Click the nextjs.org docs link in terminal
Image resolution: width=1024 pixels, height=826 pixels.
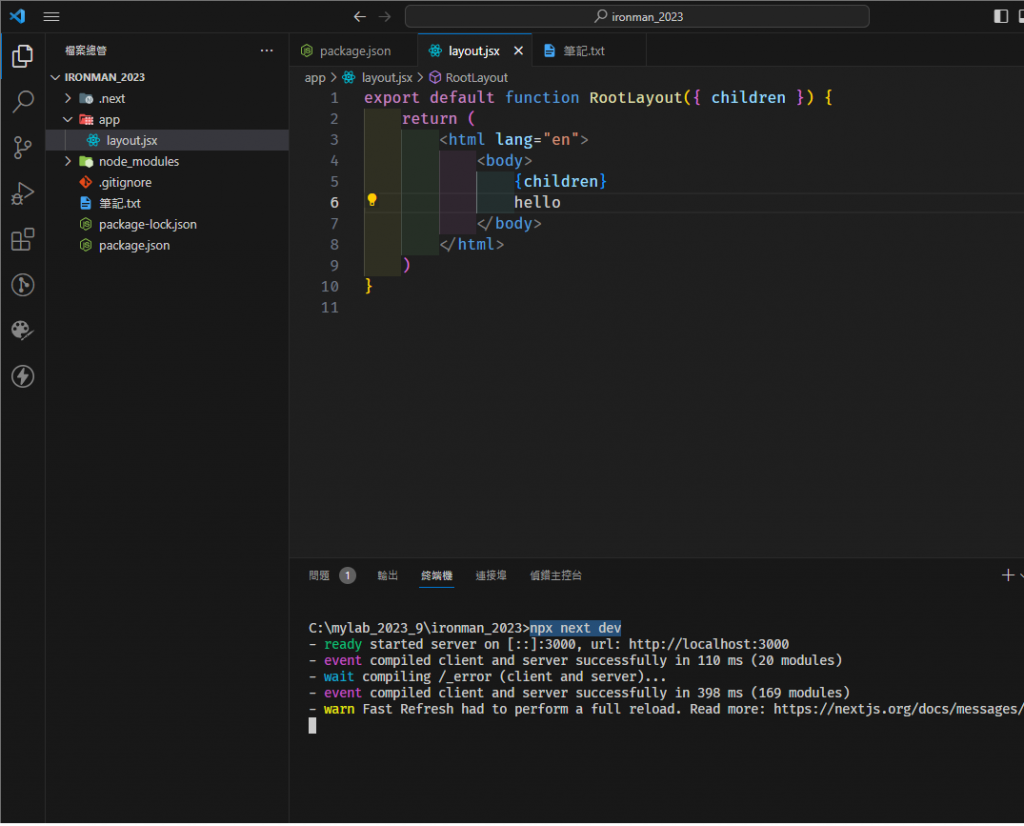(x=898, y=710)
